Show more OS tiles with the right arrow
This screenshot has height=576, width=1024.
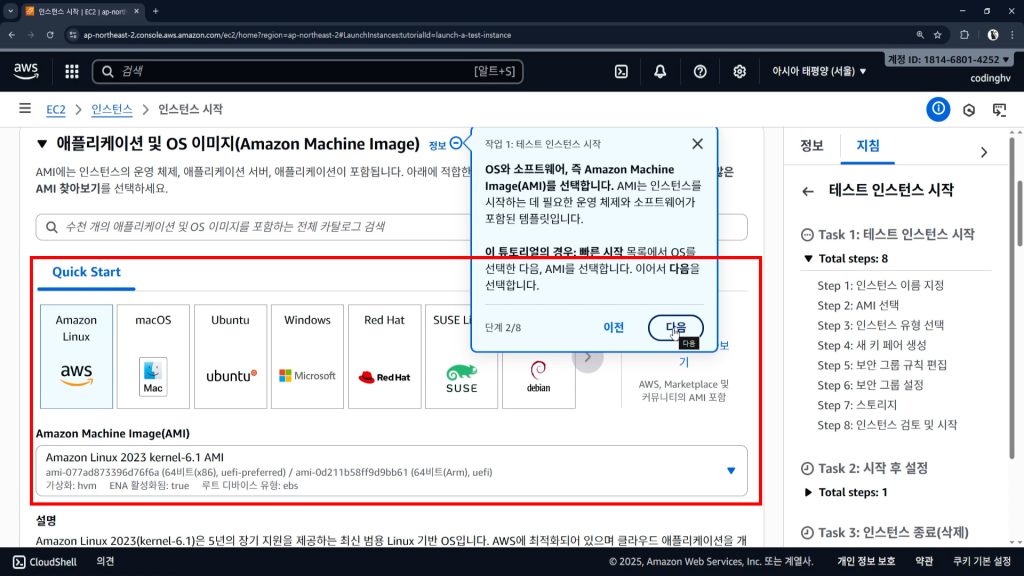coord(588,358)
